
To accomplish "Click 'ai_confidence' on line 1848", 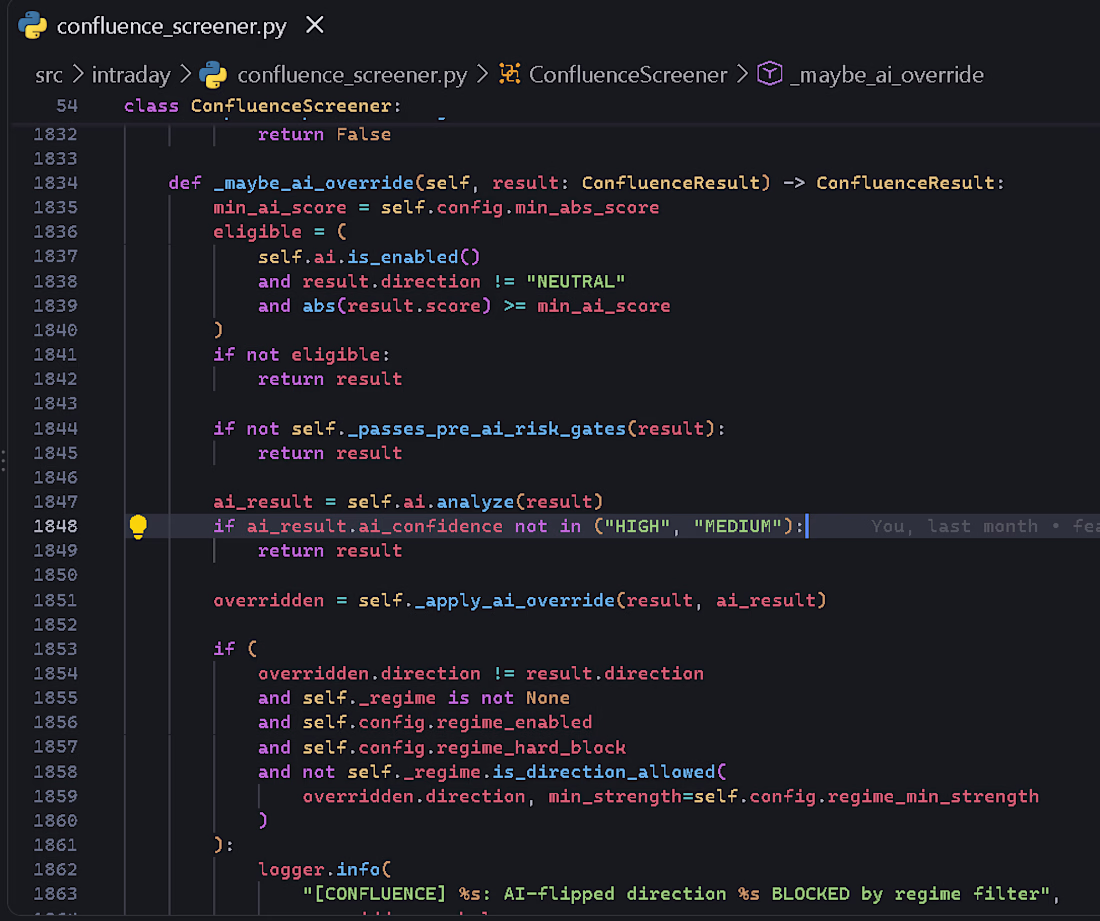I will [x=431, y=526].
